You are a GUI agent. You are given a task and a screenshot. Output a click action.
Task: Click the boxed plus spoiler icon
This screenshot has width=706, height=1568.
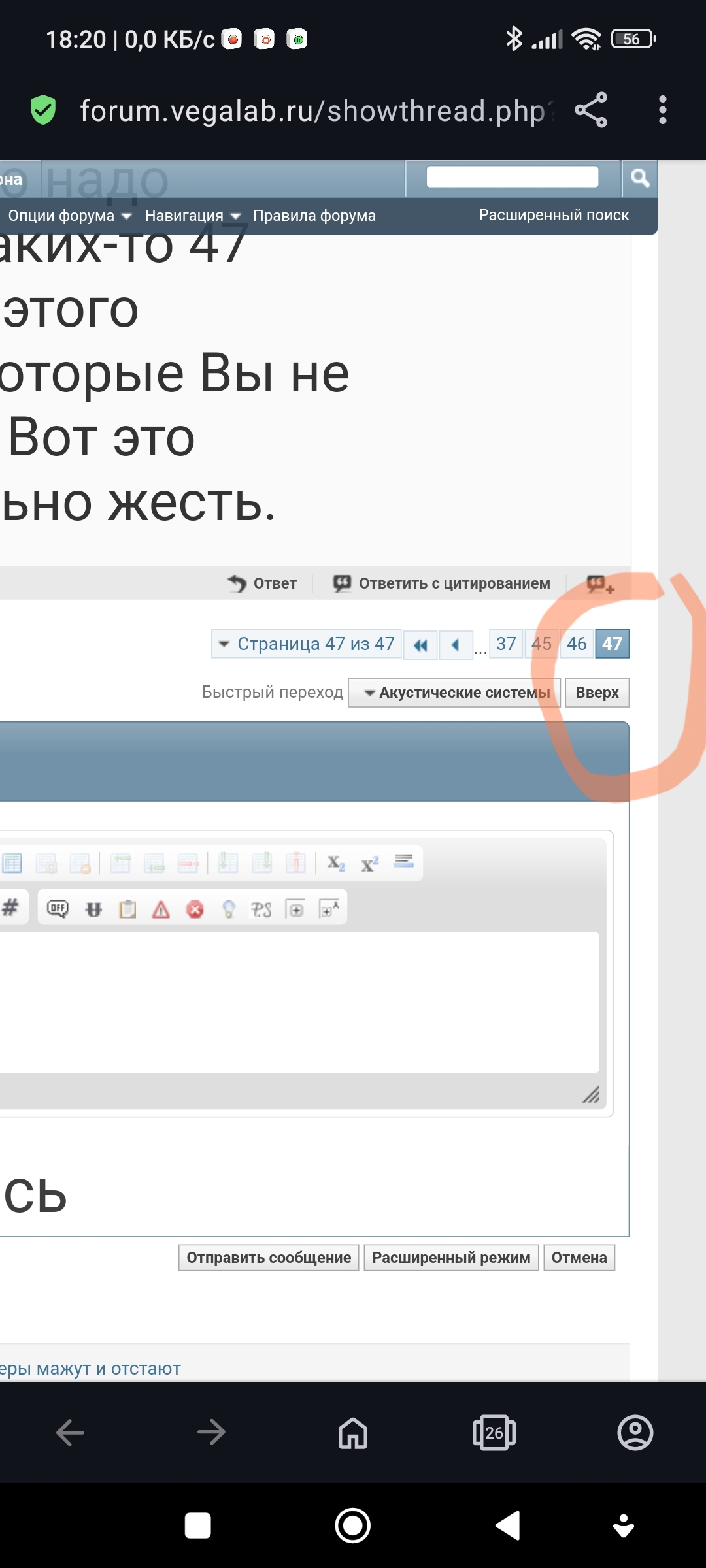(295, 909)
